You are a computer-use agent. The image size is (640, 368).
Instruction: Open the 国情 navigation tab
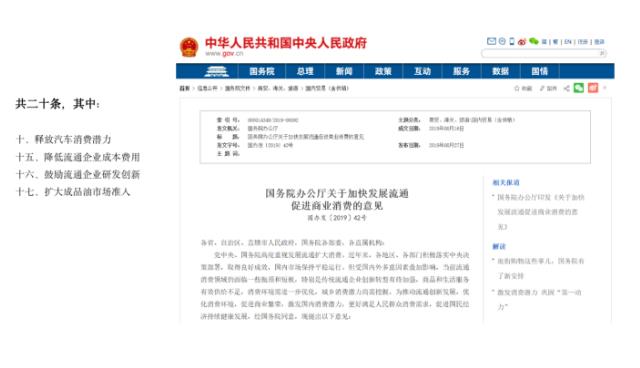(540, 71)
